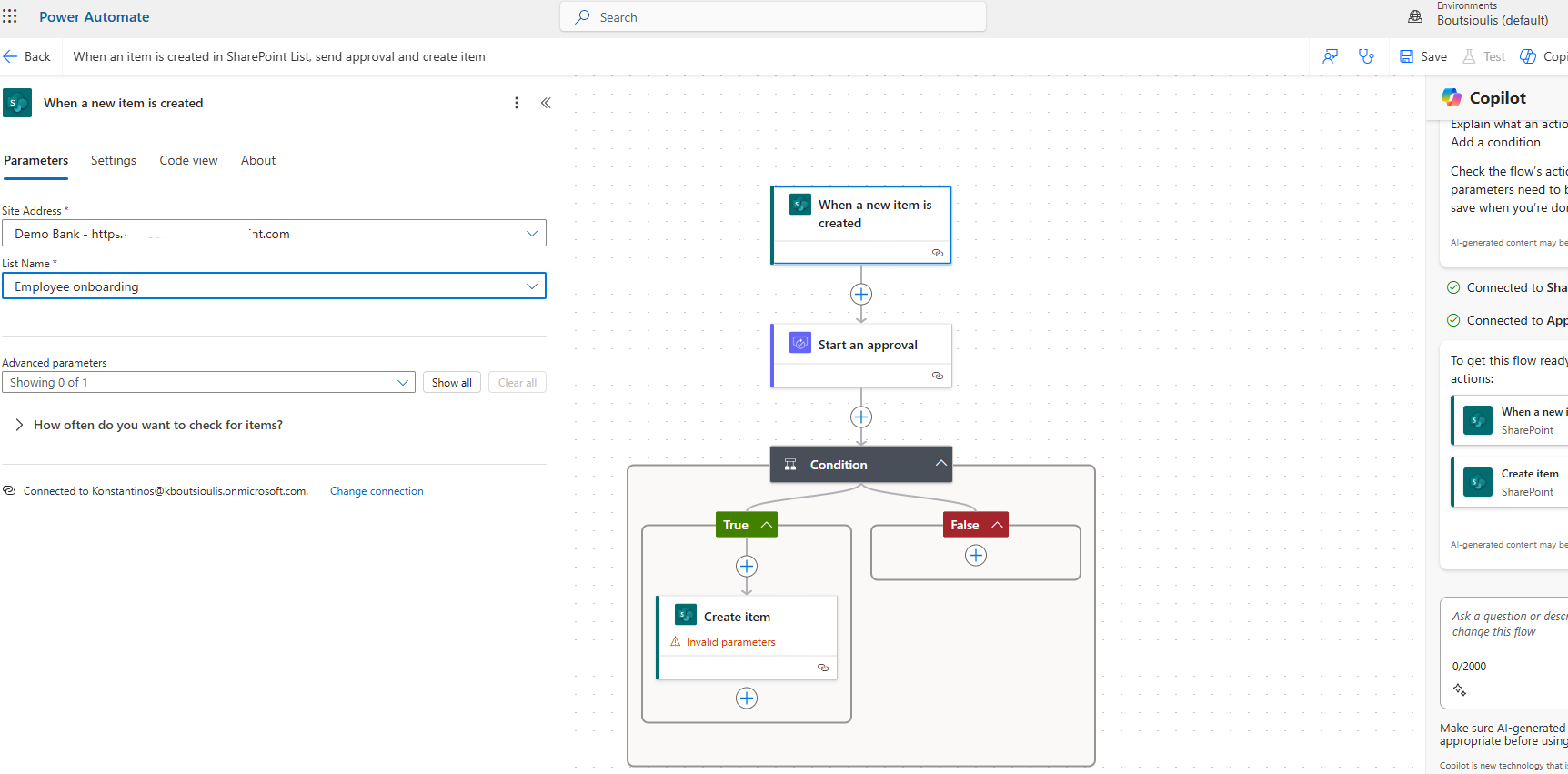The image size is (1568, 774).
Task: Click the Environments icon in header
Action: (x=1415, y=16)
